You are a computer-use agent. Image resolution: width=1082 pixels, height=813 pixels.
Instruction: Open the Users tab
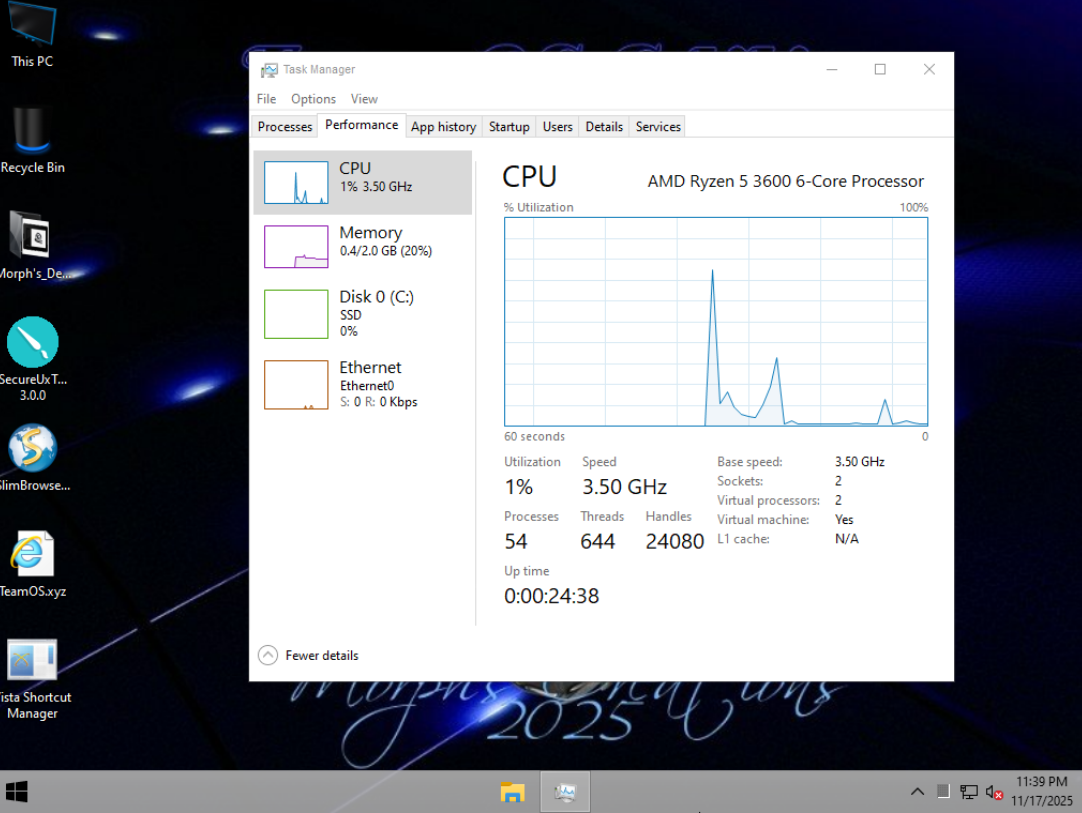558,126
